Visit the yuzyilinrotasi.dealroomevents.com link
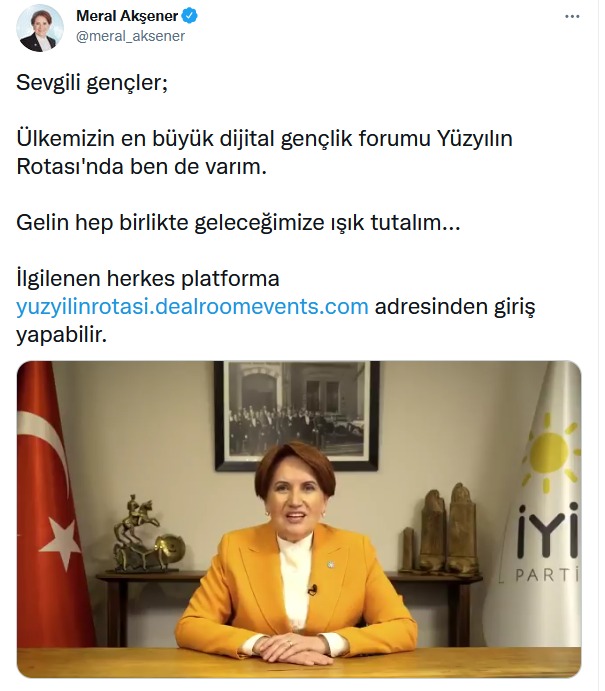This screenshot has width=605, height=691. point(192,306)
